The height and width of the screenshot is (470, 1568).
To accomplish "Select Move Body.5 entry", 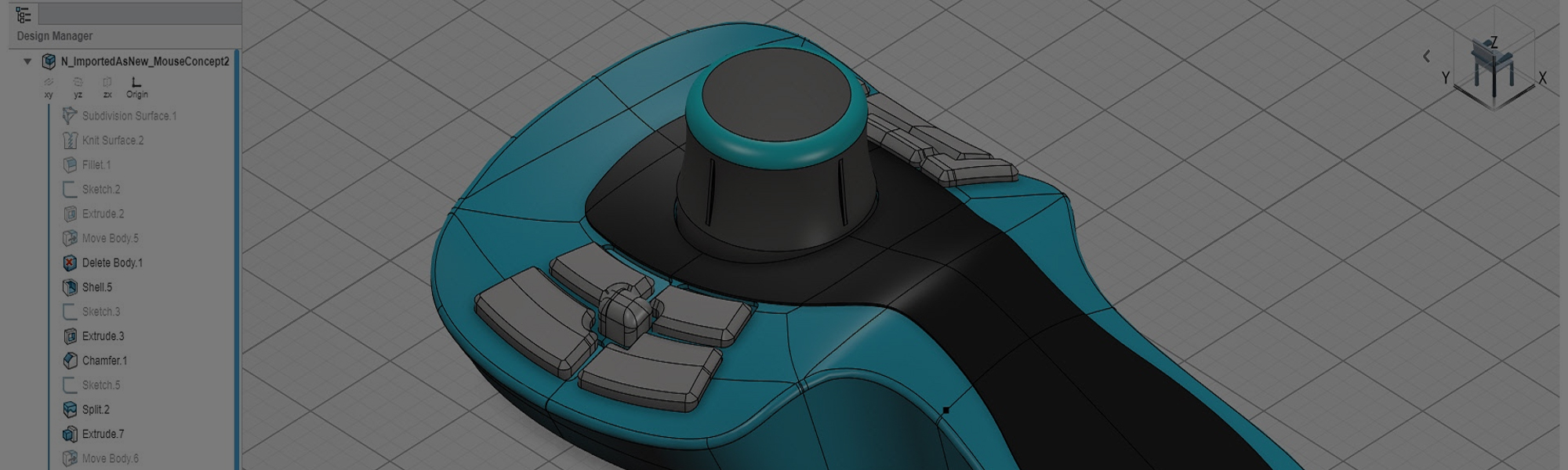I will (111, 238).
